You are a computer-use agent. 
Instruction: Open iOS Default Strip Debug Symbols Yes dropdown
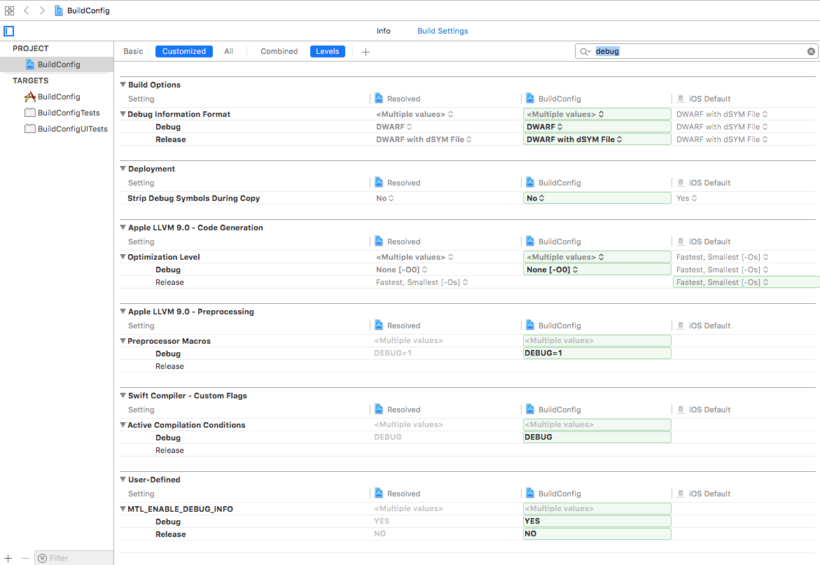click(687, 198)
